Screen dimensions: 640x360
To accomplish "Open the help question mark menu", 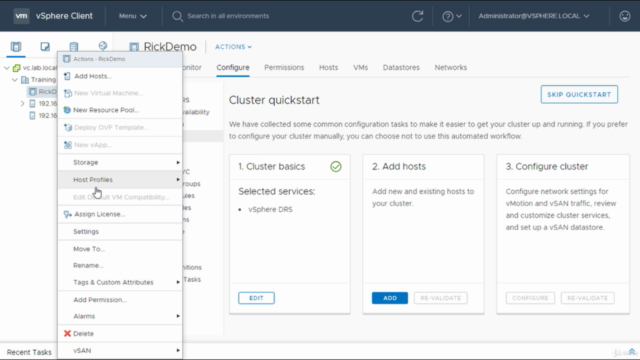I will tap(451, 16).
